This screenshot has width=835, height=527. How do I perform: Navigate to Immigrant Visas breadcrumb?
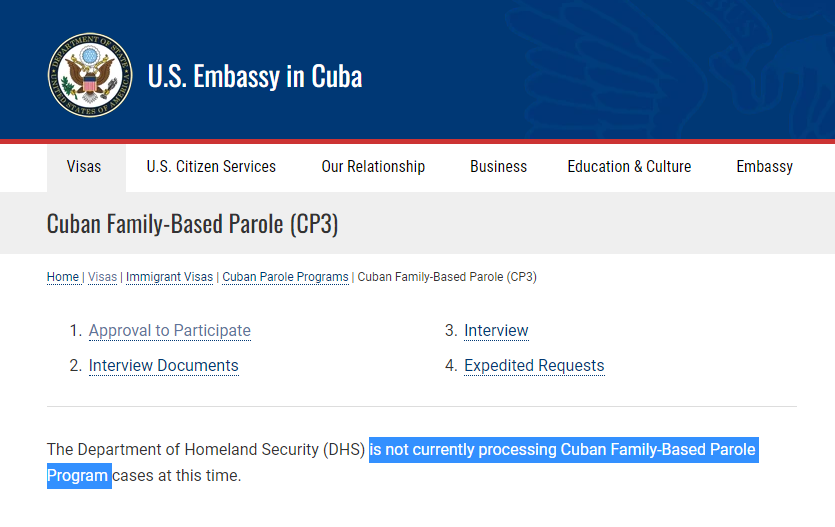(x=169, y=277)
